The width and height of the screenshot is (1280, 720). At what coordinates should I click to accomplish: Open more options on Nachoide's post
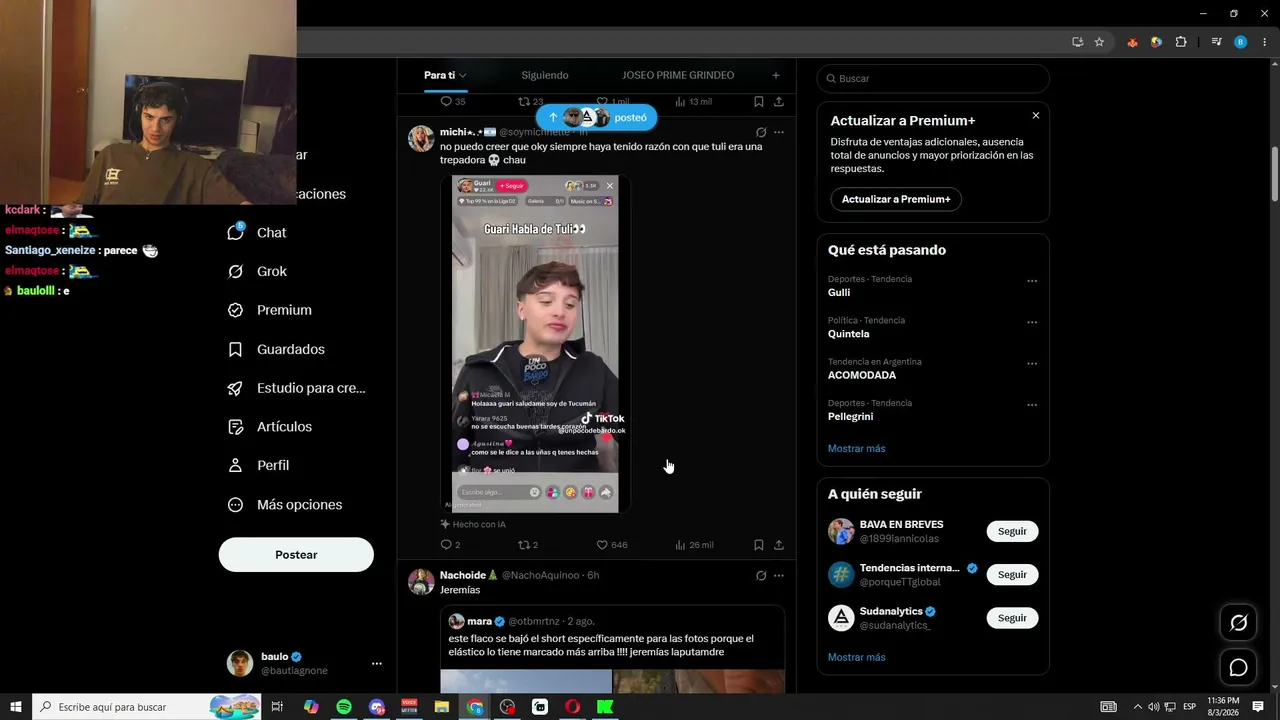pyautogui.click(x=779, y=576)
